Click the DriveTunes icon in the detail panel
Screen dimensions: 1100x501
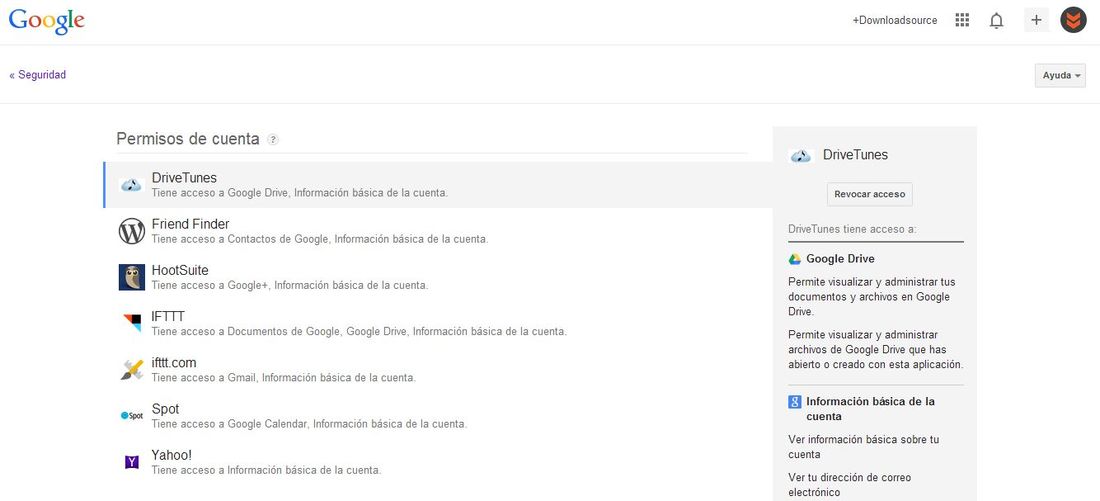pyautogui.click(x=800, y=156)
